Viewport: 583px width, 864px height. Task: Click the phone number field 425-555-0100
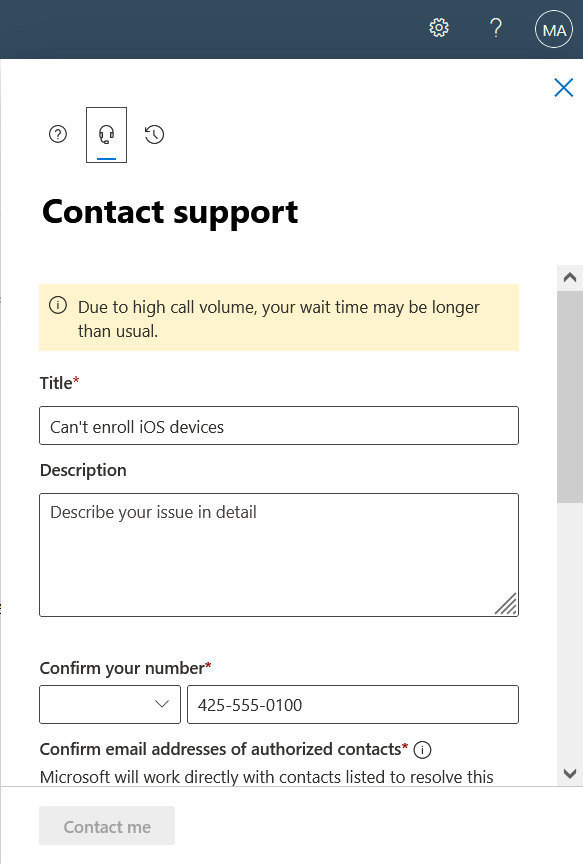(x=353, y=704)
